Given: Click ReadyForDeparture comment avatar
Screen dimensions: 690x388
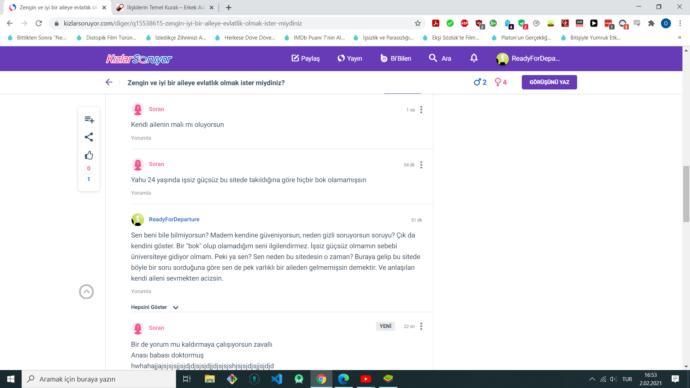Looking at the screenshot, I should [137, 220].
